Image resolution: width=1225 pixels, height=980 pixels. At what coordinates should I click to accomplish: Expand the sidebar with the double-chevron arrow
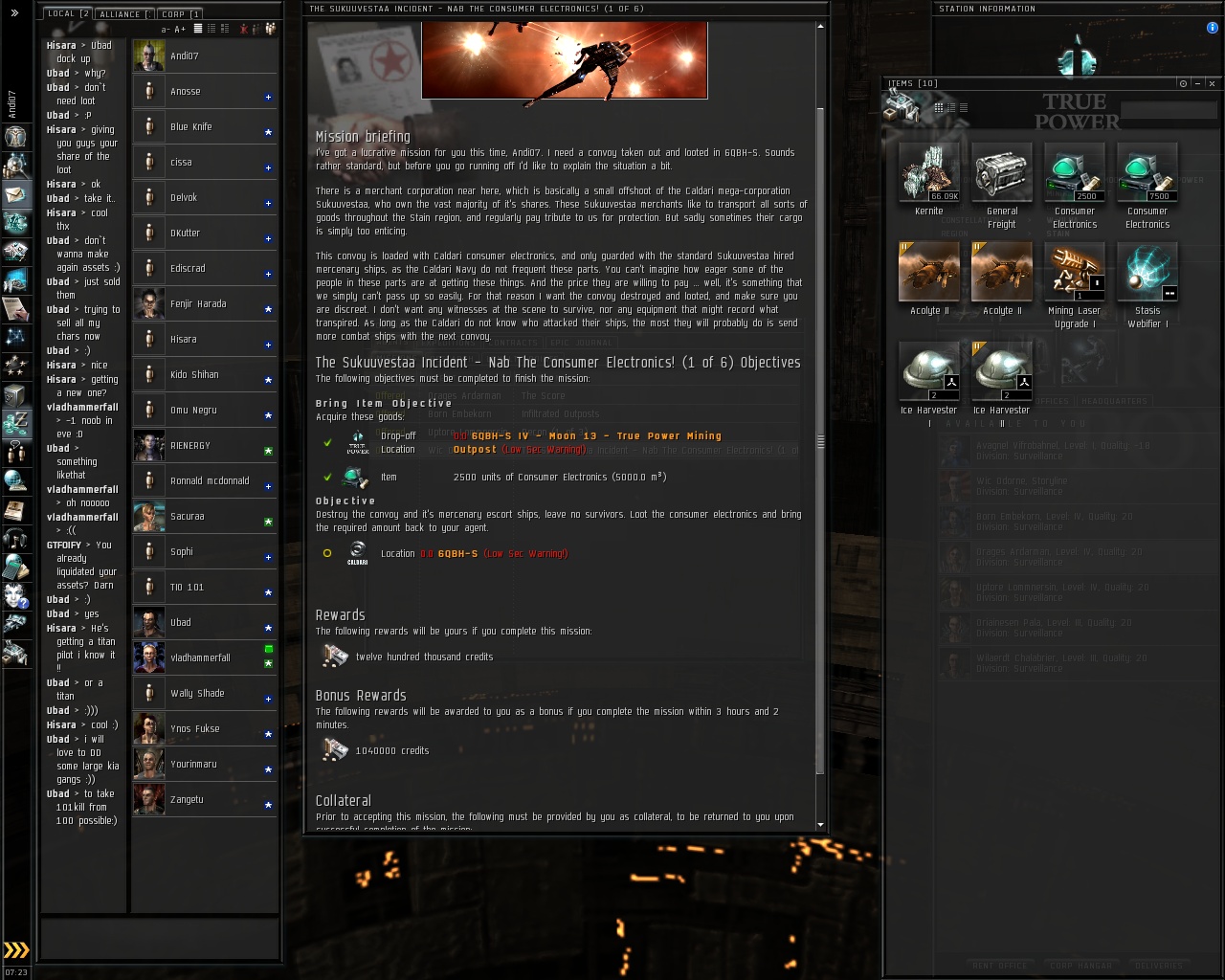click(x=14, y=13)
